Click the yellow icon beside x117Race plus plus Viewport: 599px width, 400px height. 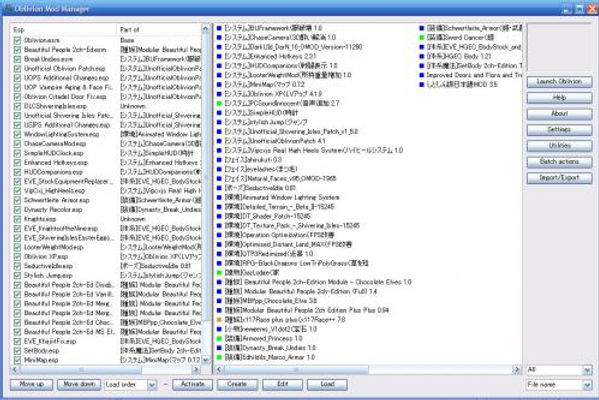[x=219, y=320]
